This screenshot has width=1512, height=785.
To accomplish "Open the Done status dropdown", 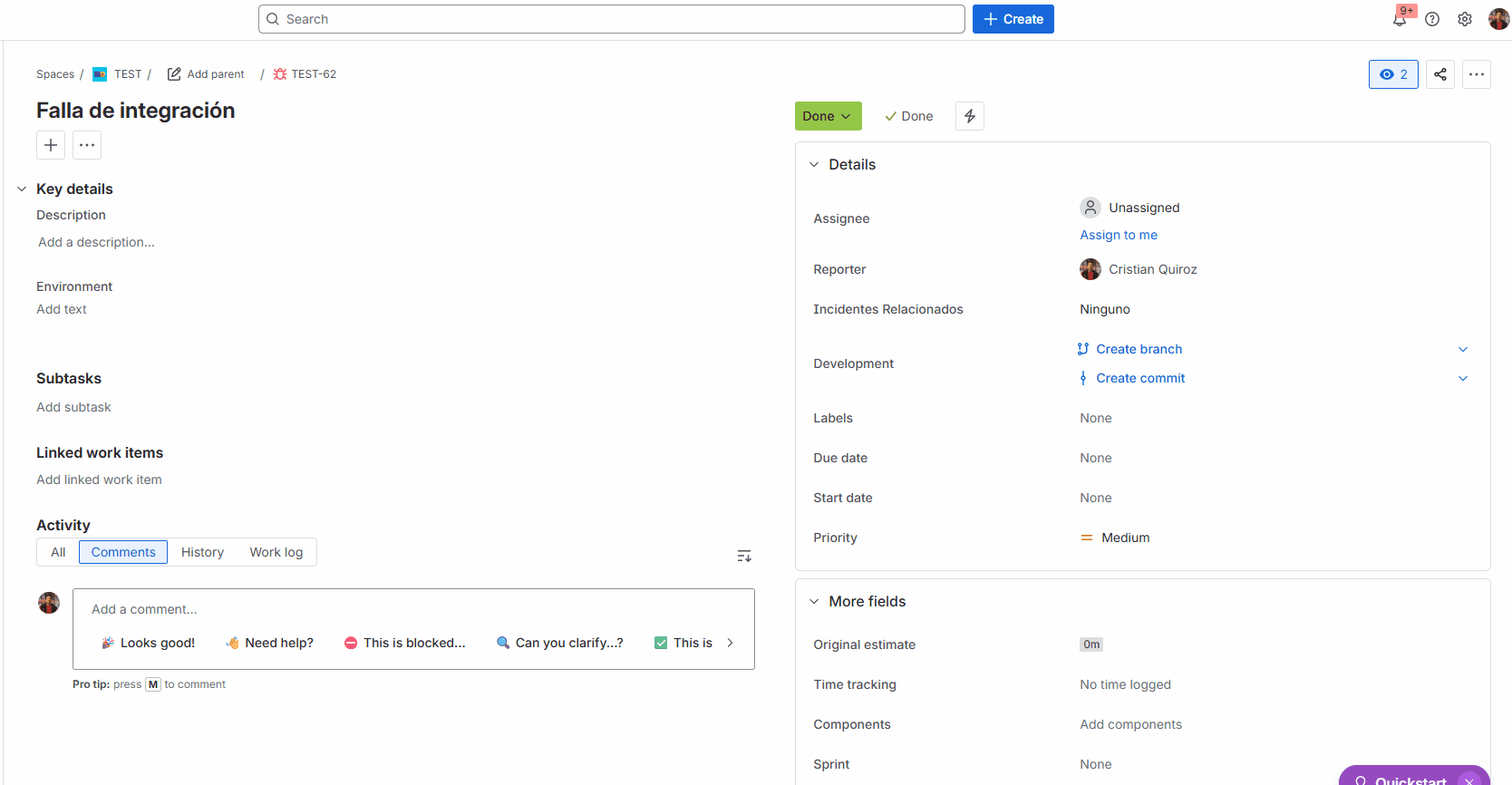I will [x=828, y=116].
